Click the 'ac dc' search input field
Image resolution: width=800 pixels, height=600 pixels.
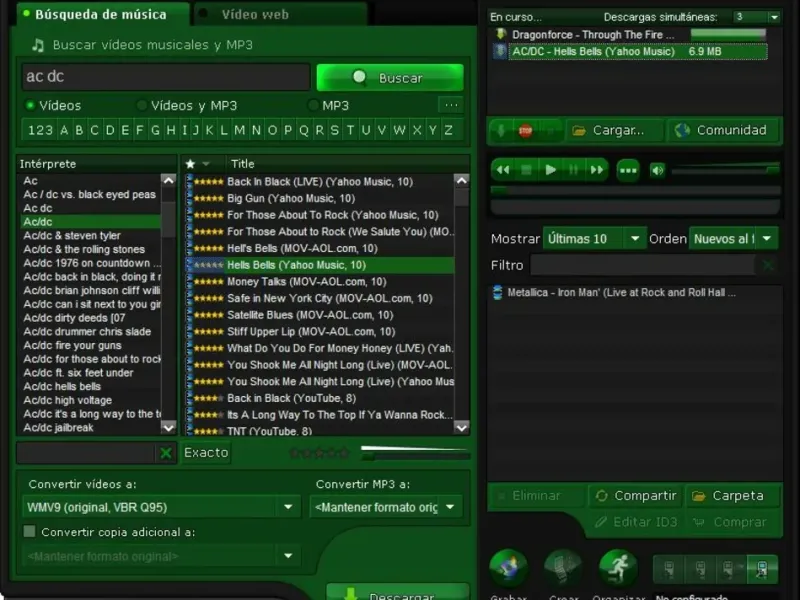[x=166, y=77]
